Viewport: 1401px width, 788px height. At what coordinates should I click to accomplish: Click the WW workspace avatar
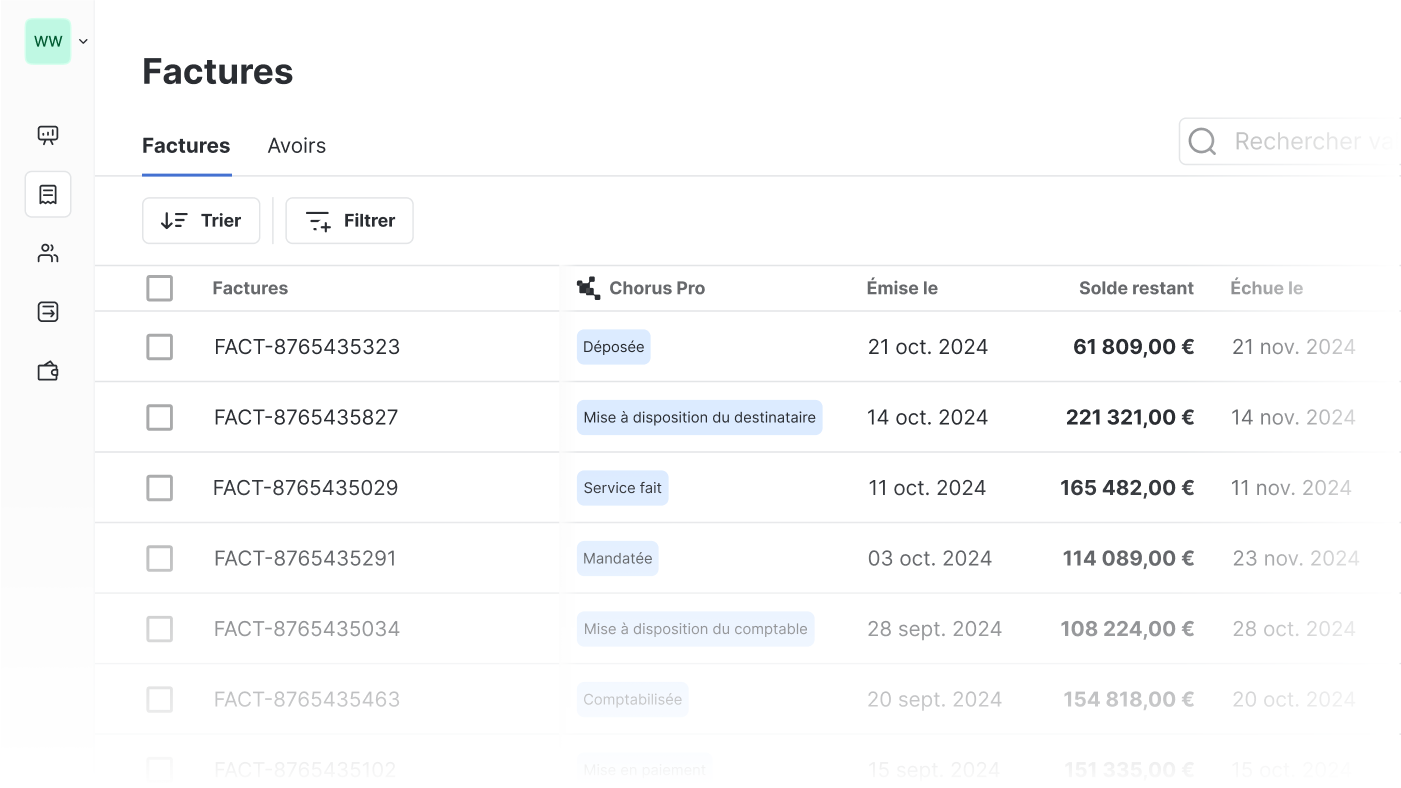click(47, 41)
